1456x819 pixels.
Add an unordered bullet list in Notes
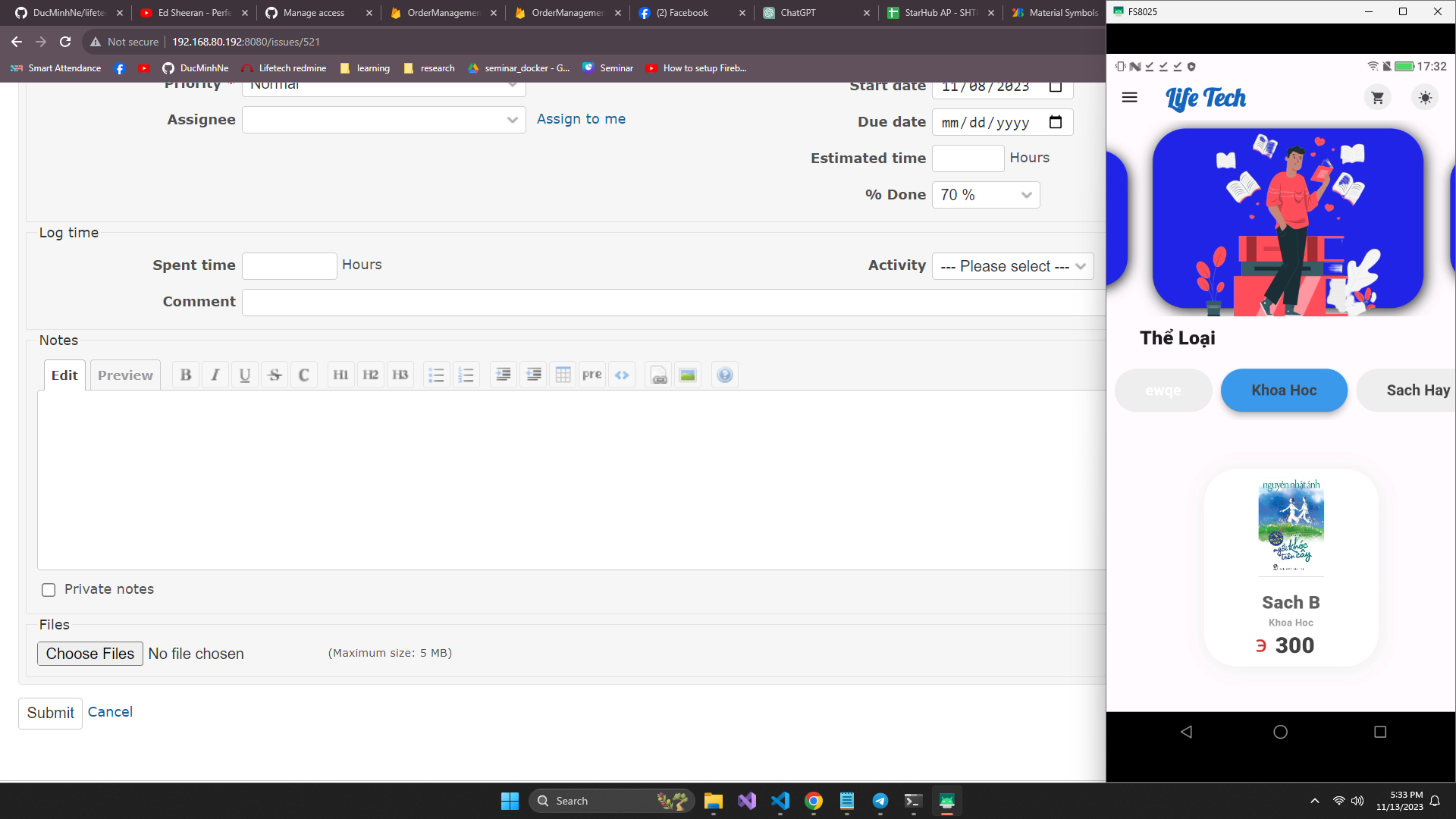pyautogui.click(x=436, y=375)
